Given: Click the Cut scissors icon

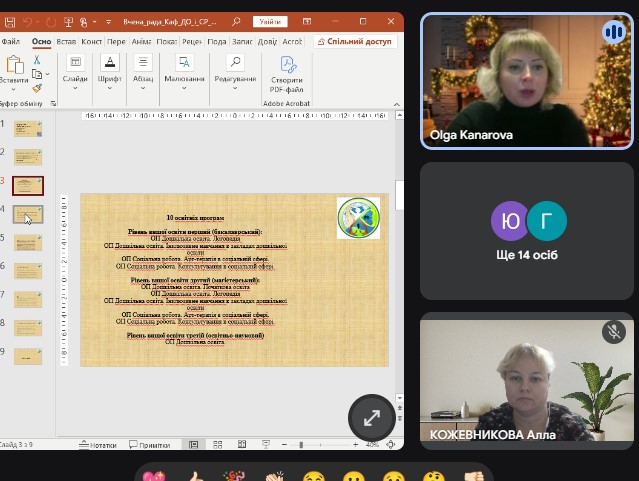Looking at the screenshot, I should [36, 60].
